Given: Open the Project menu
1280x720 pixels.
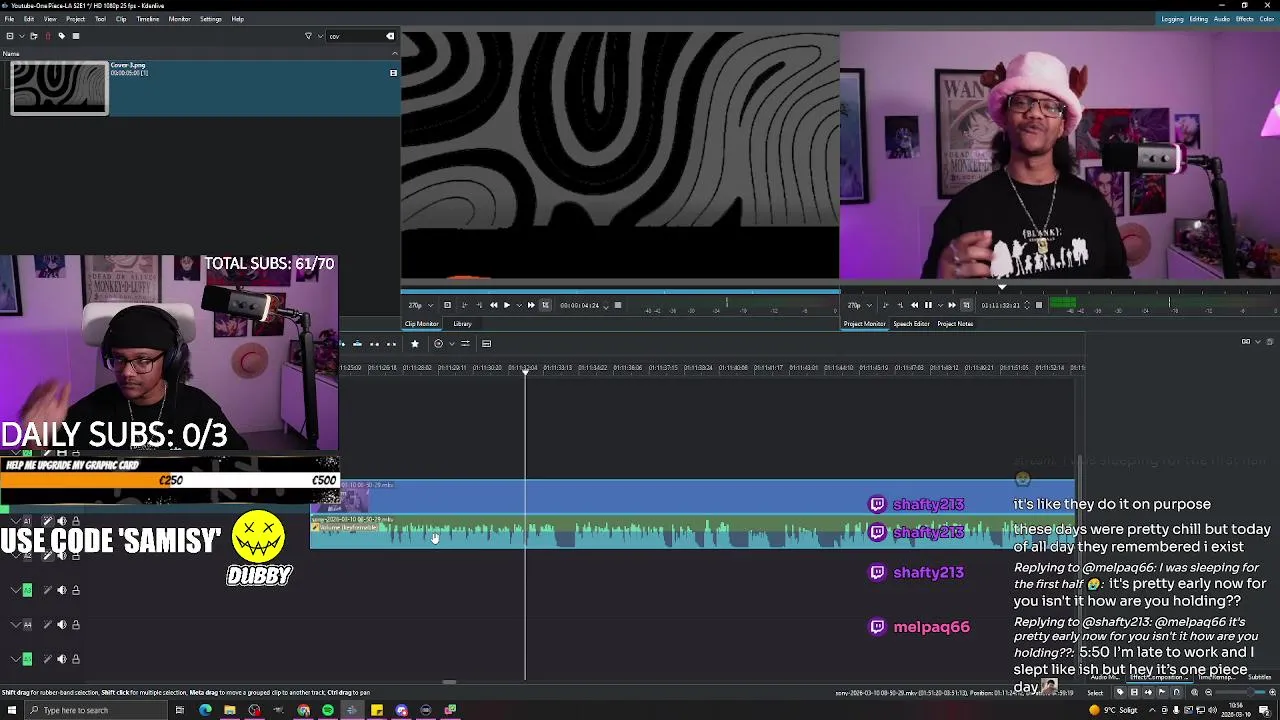Looking at the screenshot, I should (x=75, y=19).
